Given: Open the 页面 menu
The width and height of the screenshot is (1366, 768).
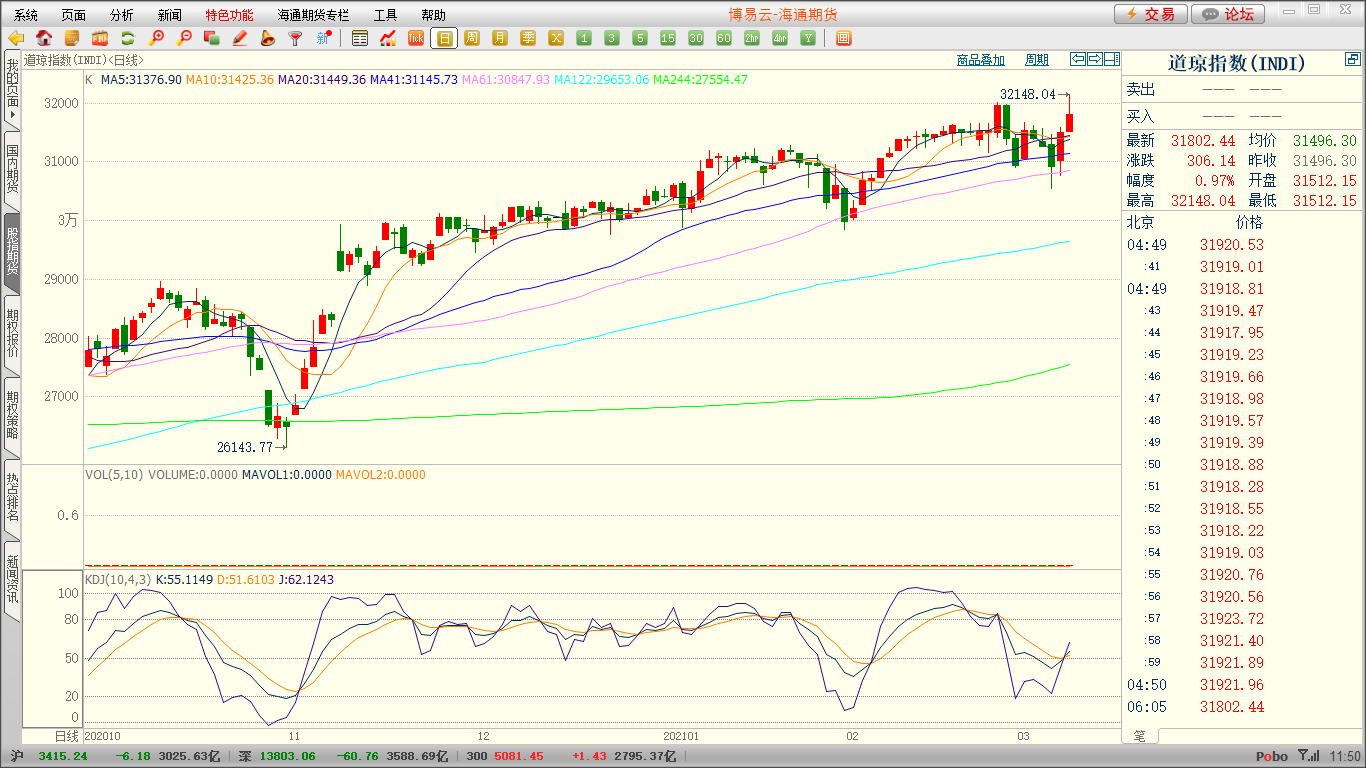Looking at the screenshot, I should (74, 15).
